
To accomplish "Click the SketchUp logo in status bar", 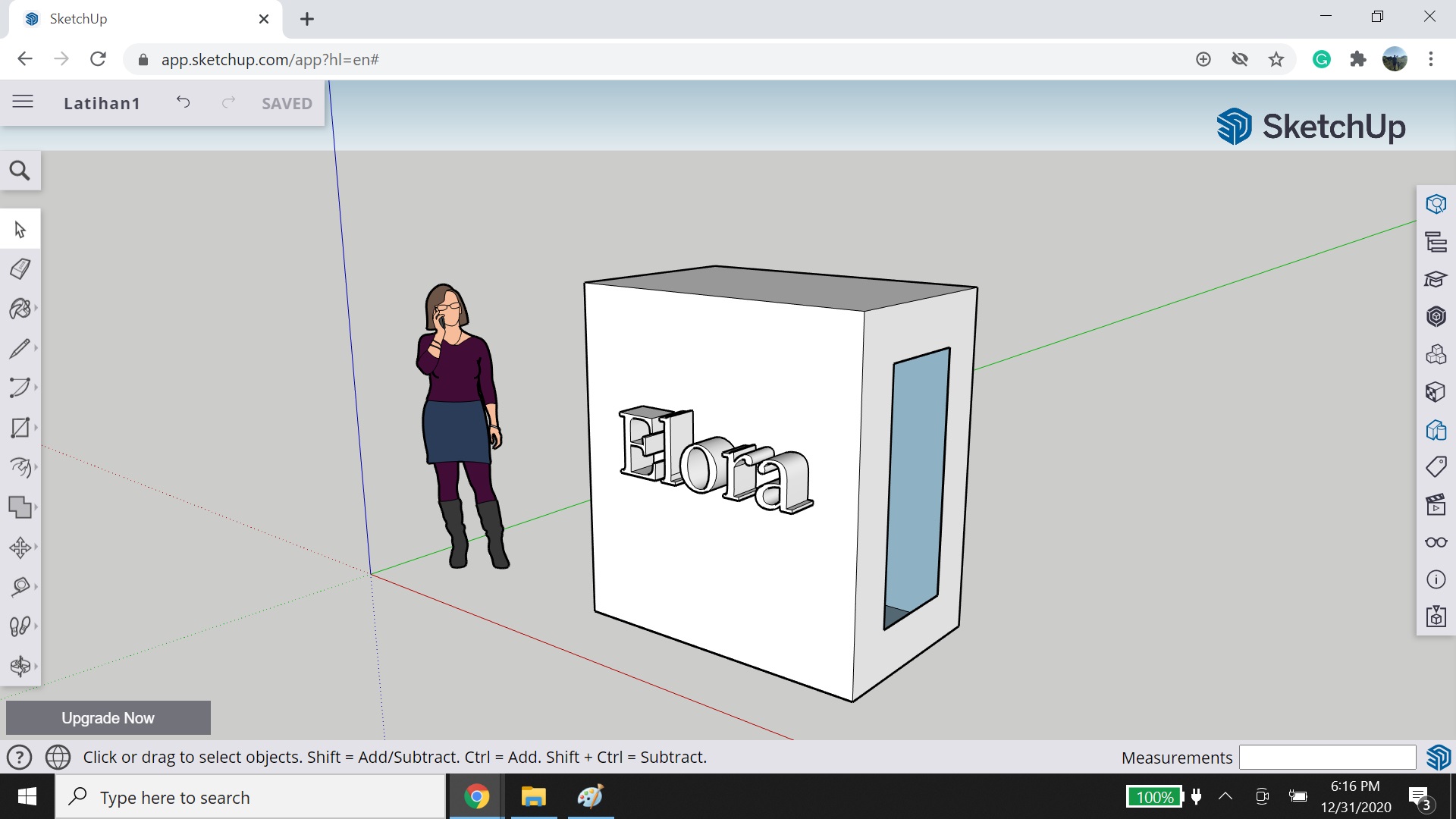I will tap(1439, 757).
